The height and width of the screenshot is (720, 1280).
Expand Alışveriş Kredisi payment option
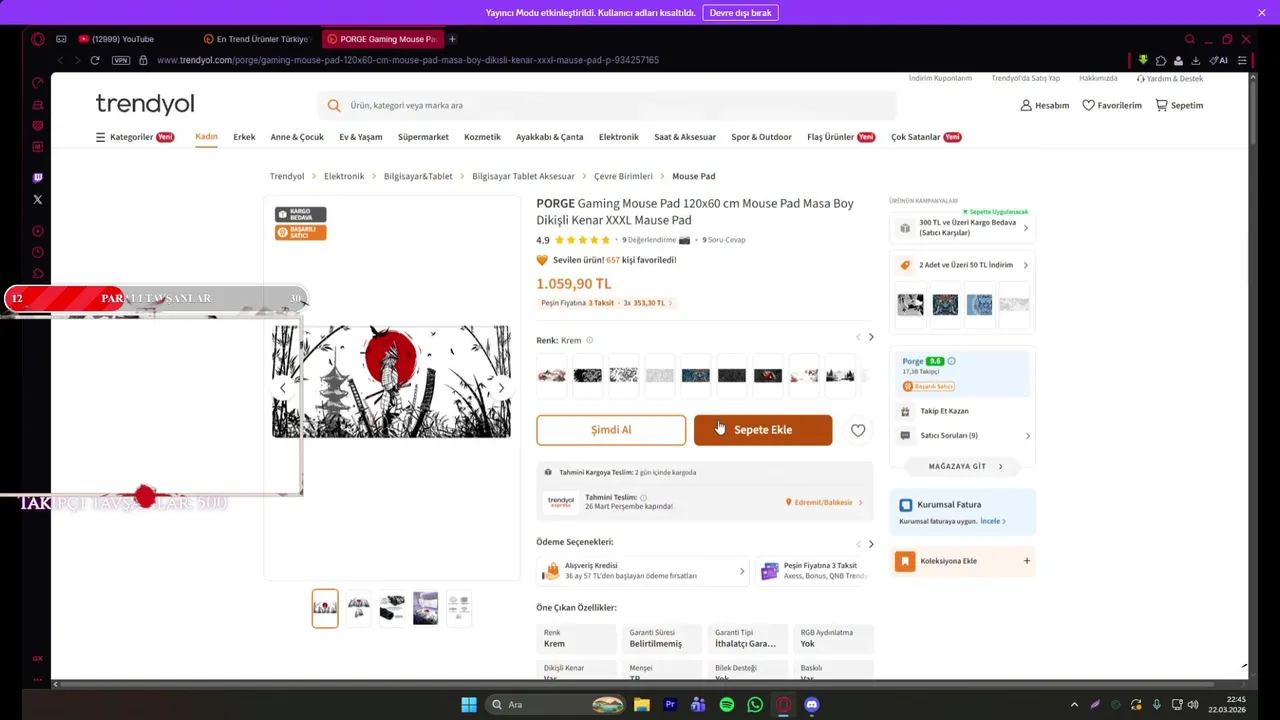click(x=642, y=571)
